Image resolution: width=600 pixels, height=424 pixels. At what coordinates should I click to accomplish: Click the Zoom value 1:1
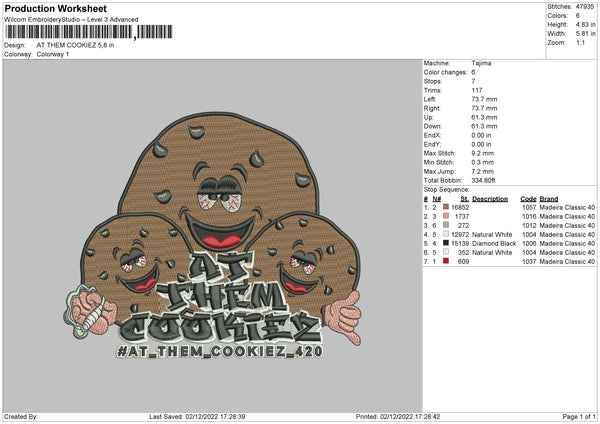coord(580,43)
